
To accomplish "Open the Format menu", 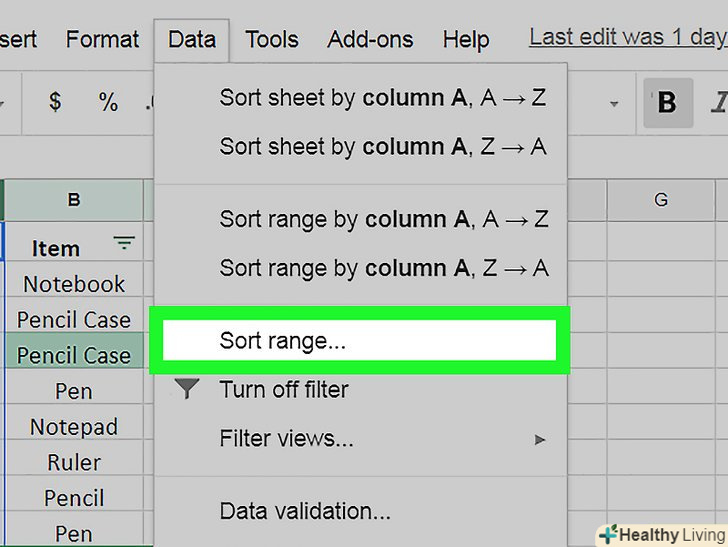I will point(102,40).
